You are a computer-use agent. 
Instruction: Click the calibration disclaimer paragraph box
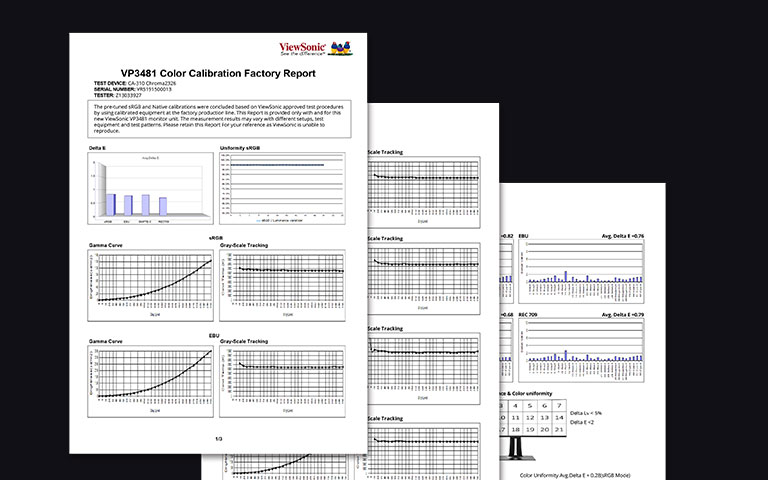219,119
